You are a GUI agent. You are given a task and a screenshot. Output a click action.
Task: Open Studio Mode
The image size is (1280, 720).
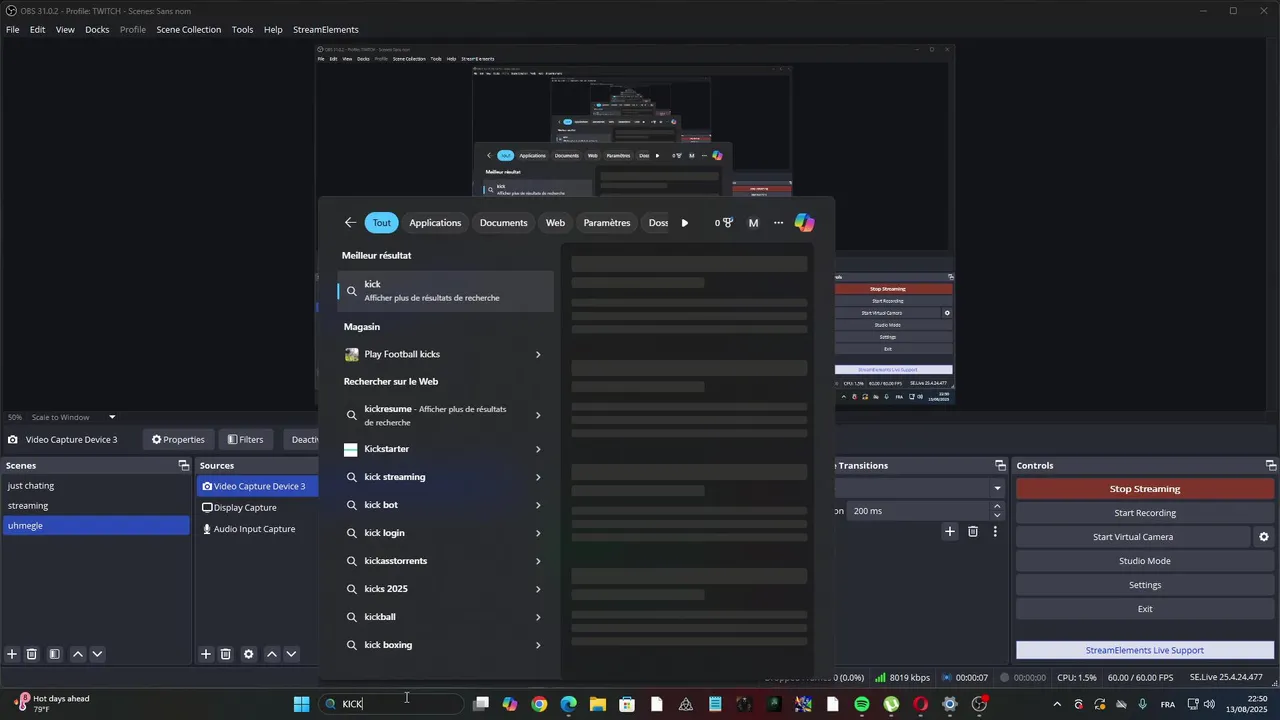click(1145, 561)
